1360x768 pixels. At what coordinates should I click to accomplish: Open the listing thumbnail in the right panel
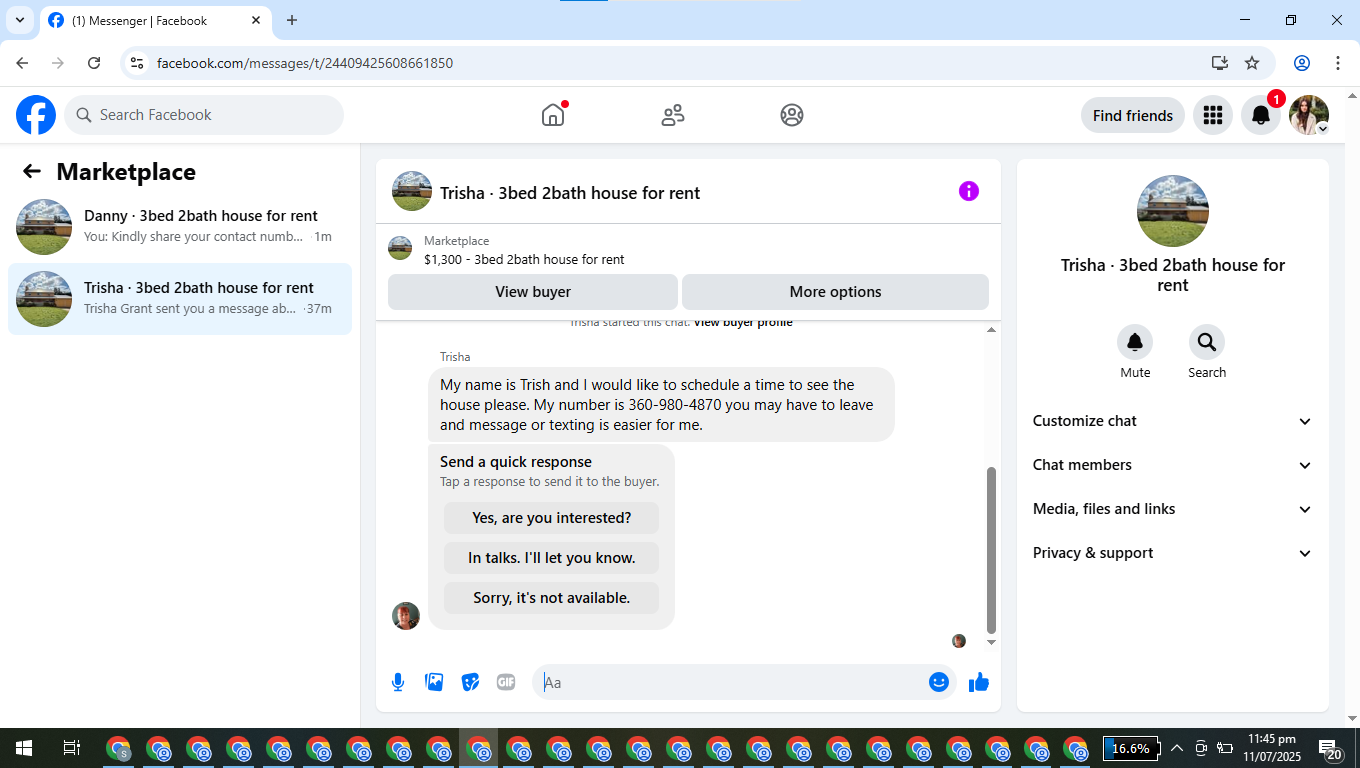click(x=1173, y=211)
